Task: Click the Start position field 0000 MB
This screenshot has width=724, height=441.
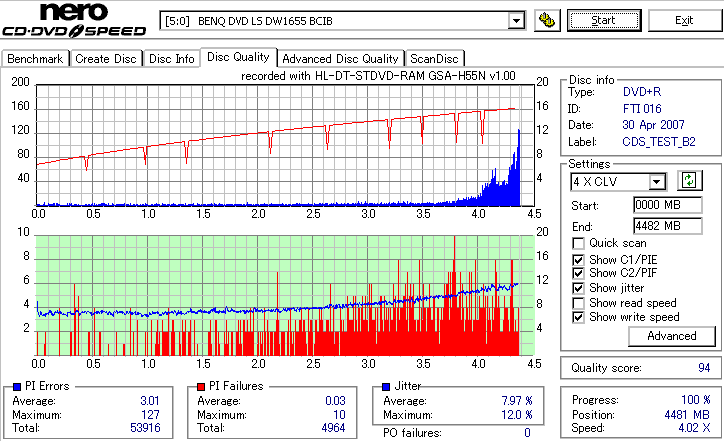Action: tap(668, 205)
